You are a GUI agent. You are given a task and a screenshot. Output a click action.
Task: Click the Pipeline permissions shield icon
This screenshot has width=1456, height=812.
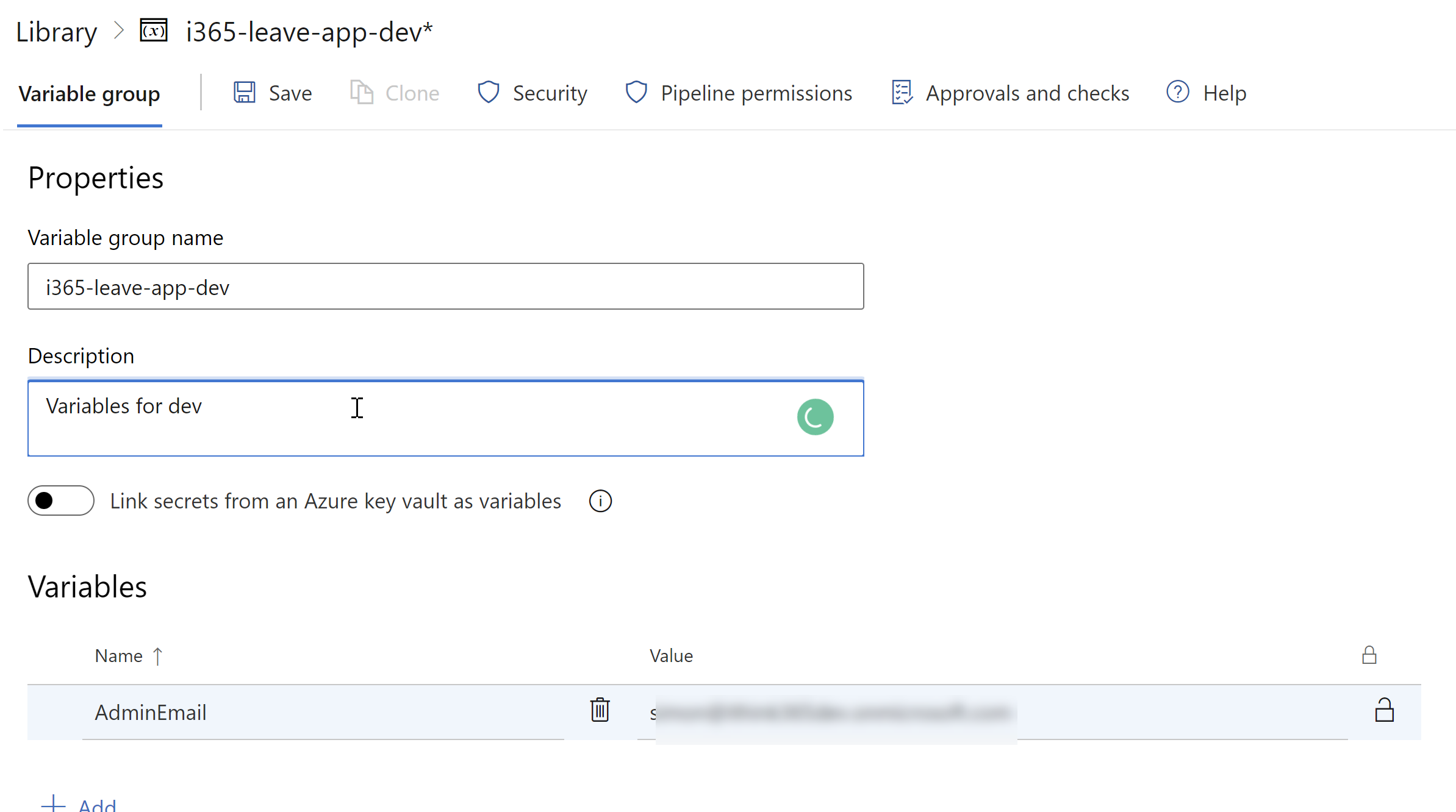pyautogui.click(x=636, y=93)
